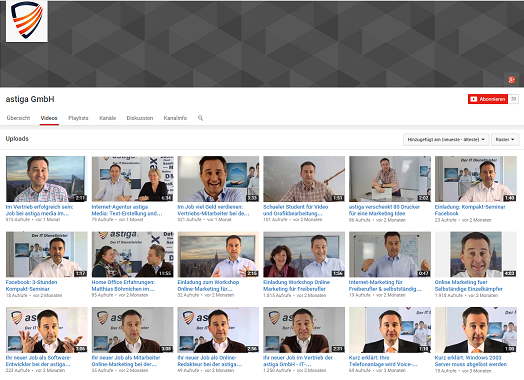
Task: Open the Mitarbeiter Online-Marketing job thumbnail
Action: (x=133, y=330)
